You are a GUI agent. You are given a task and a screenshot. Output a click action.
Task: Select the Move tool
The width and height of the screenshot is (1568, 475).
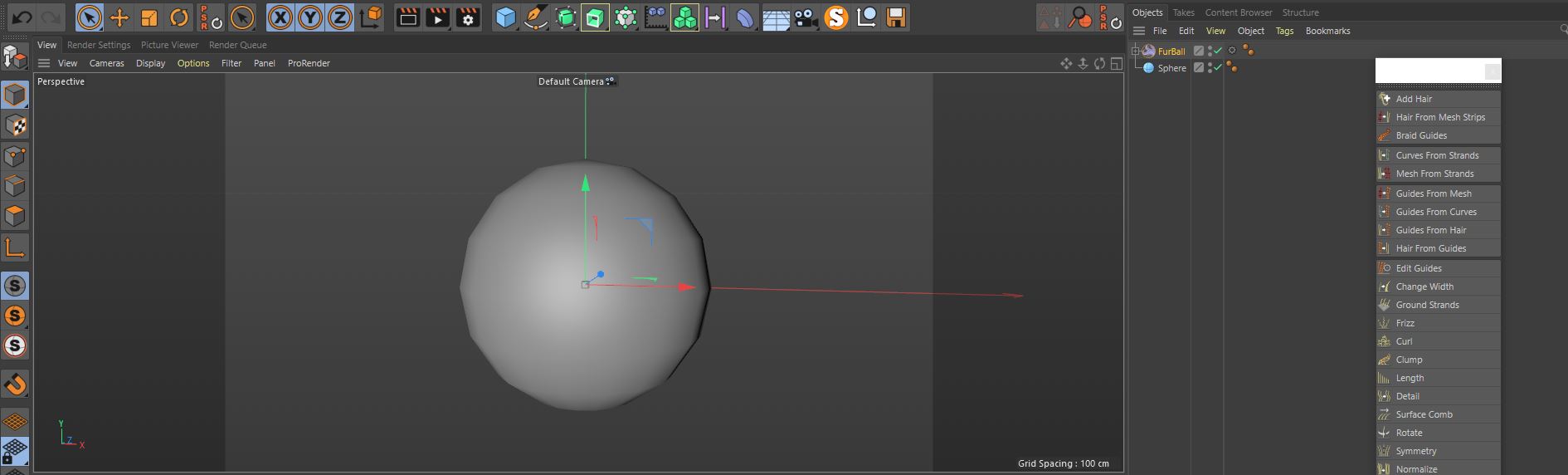click(119, 17)
